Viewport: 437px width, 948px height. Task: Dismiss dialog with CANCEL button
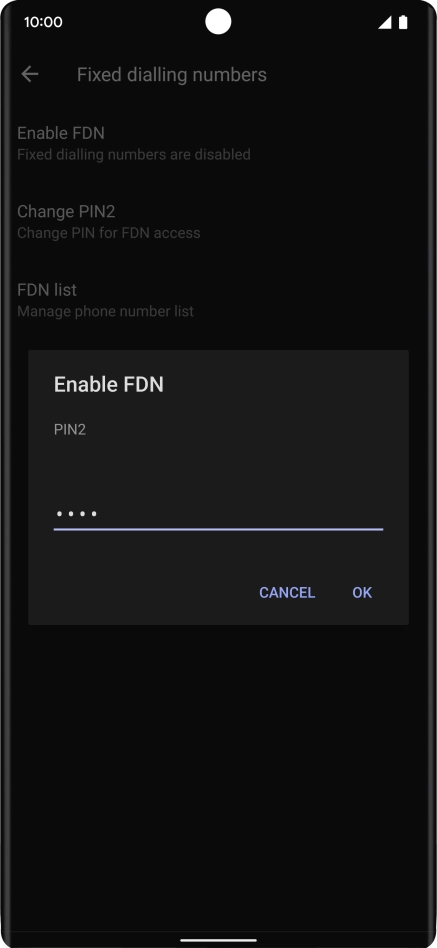[x=287, y=592]
